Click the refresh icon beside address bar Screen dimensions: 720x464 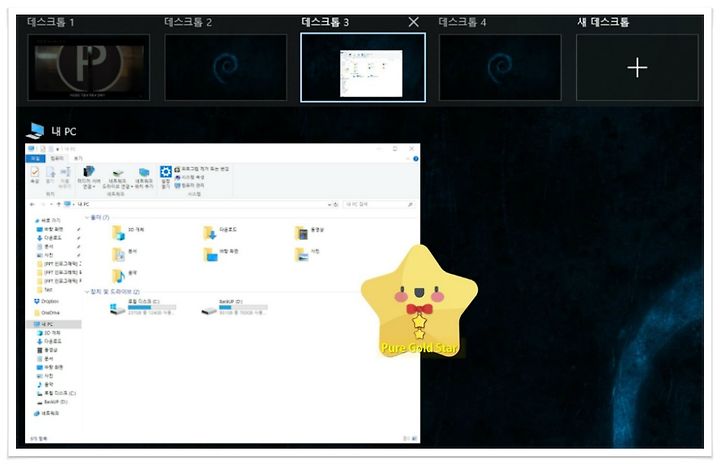click(x=336, y=204)
